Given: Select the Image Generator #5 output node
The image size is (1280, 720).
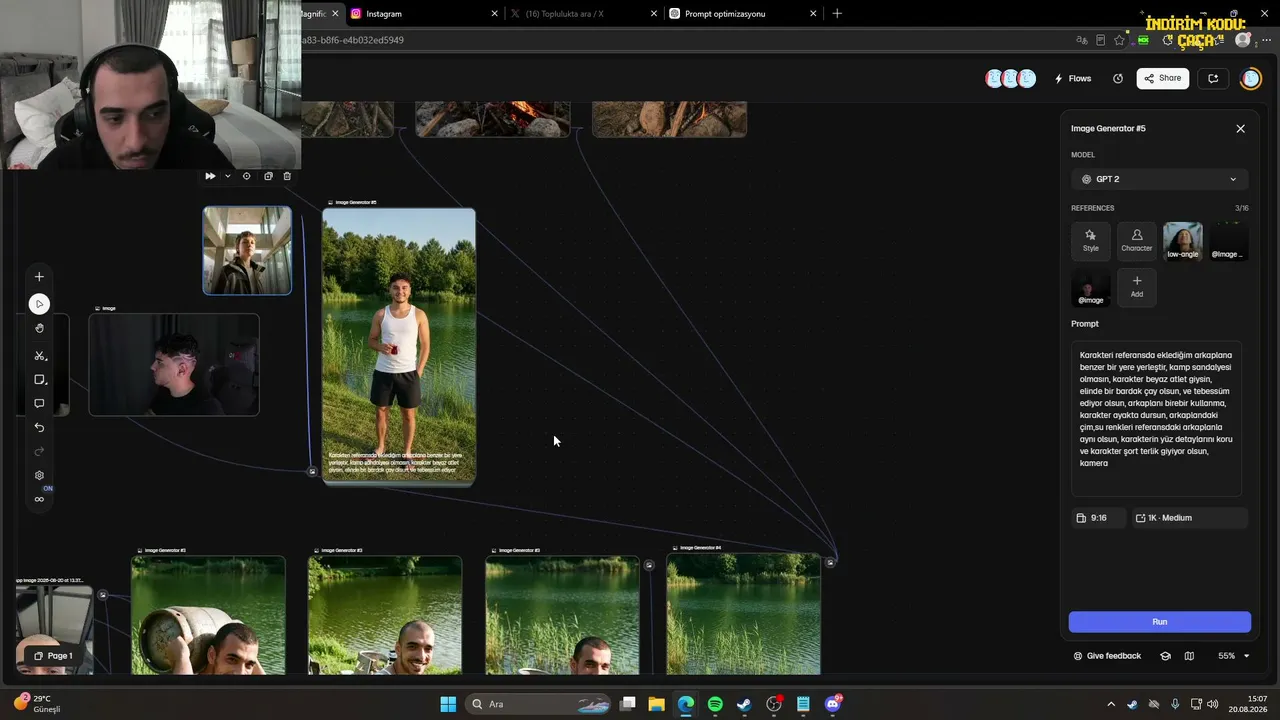Looking at the screenshot, I should (x=399, y=346).
